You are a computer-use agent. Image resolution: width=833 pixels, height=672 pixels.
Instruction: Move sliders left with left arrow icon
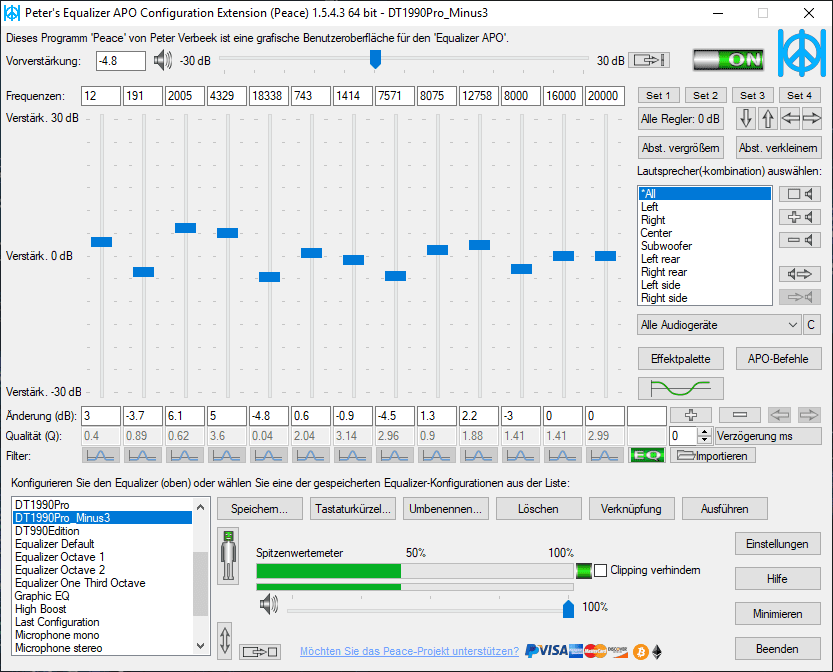click(790, 118)
